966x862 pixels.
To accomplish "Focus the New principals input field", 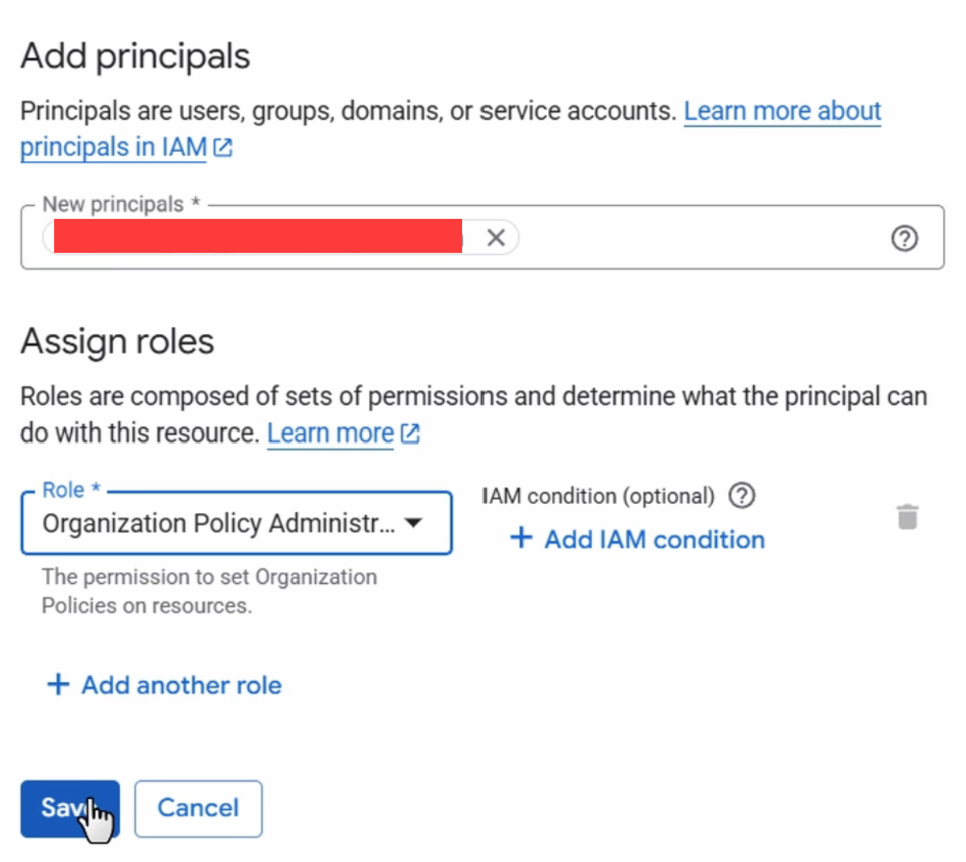I will (702, 237).
